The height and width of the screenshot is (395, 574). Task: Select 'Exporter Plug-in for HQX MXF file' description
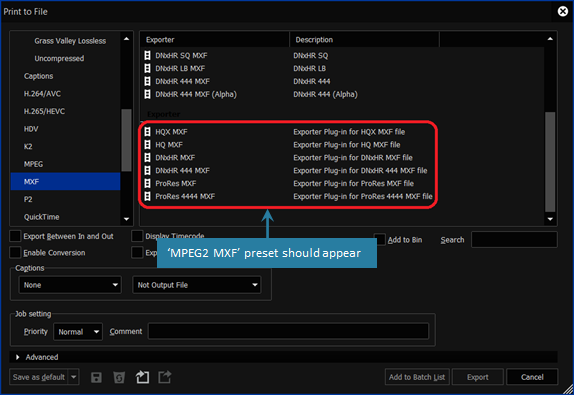click(x=349, y=132)
